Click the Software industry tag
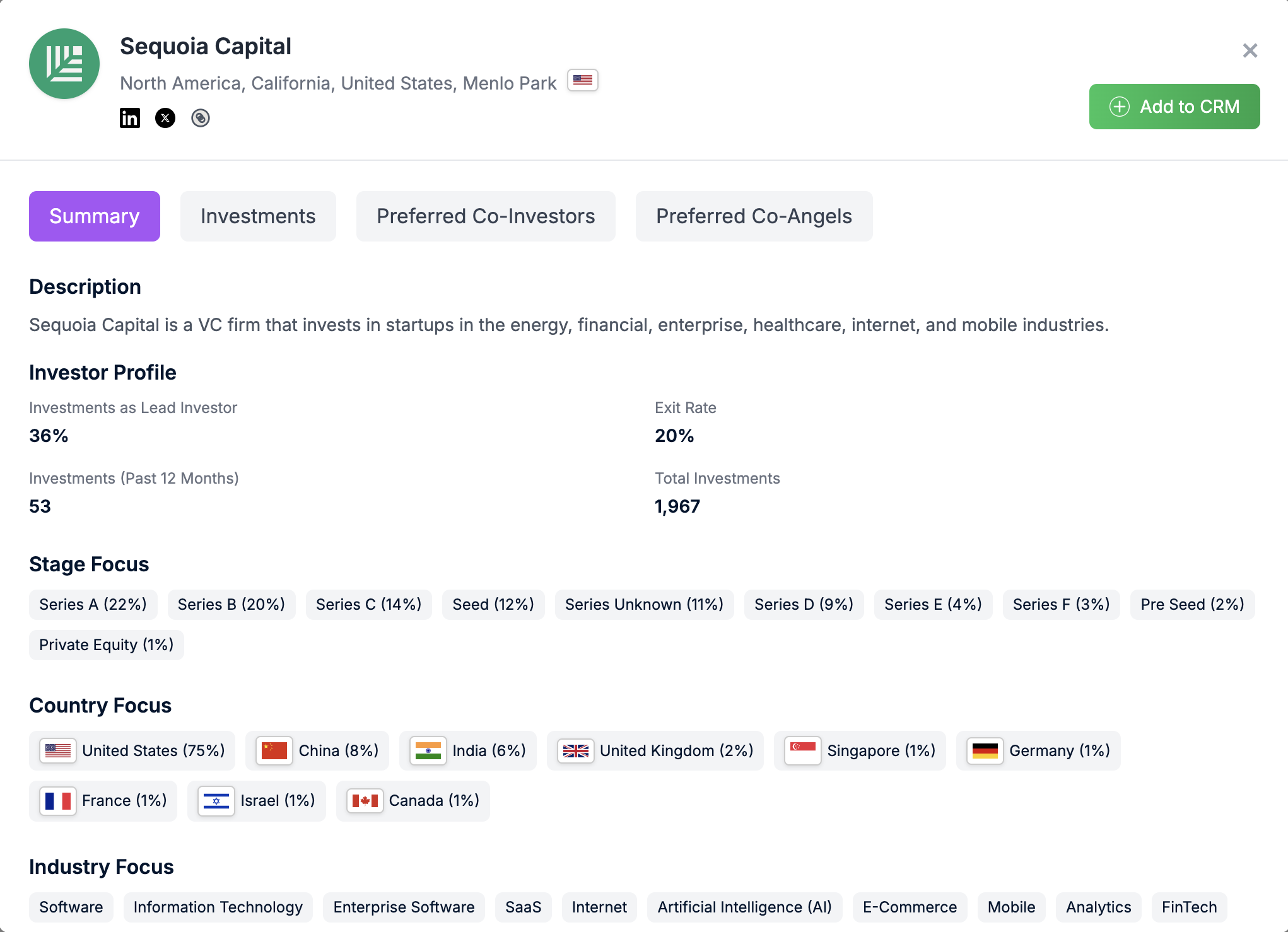This screenshot has height=932, width=1288. point(71,907)
